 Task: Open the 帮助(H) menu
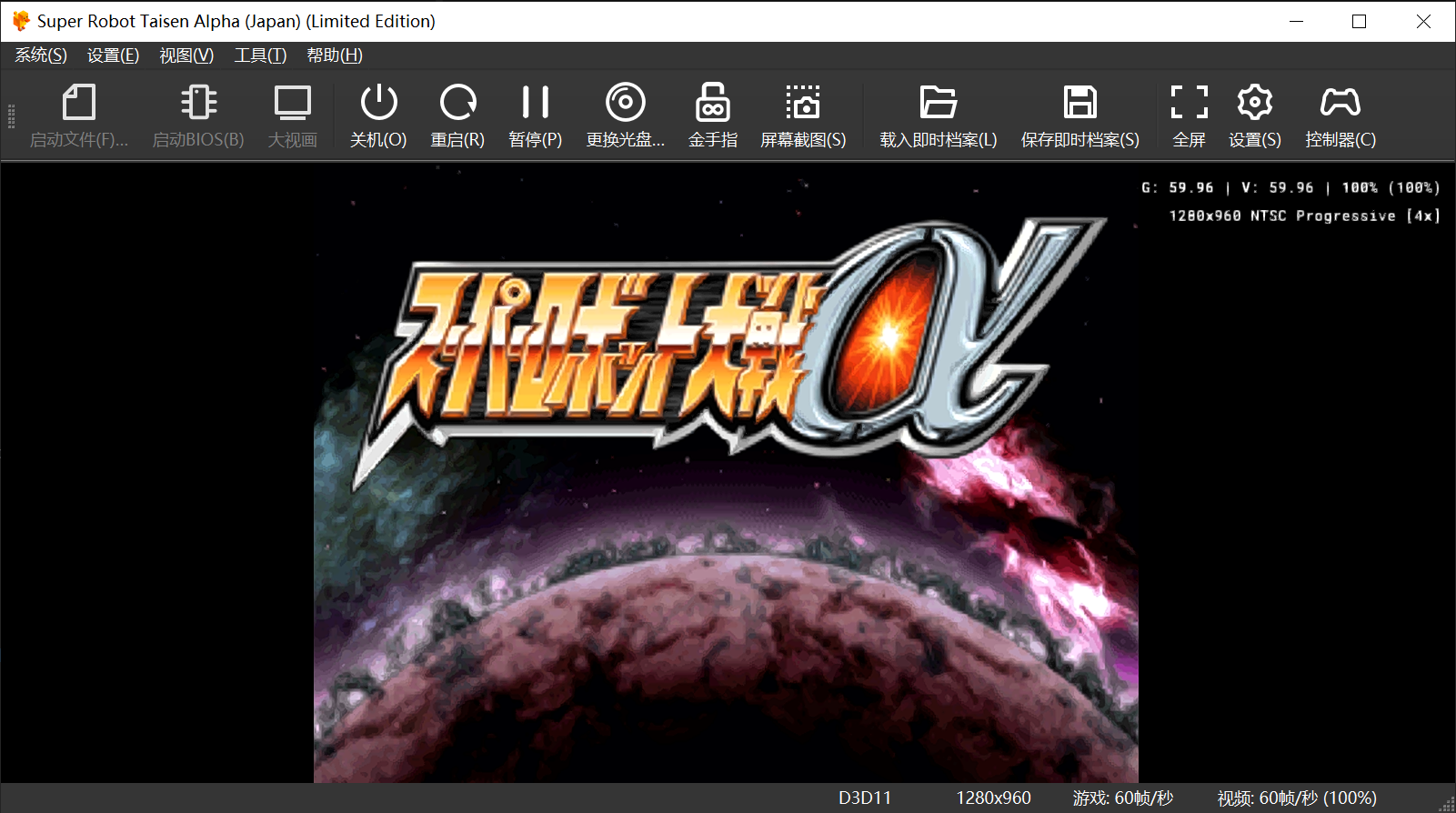click(x=335, y=55)
